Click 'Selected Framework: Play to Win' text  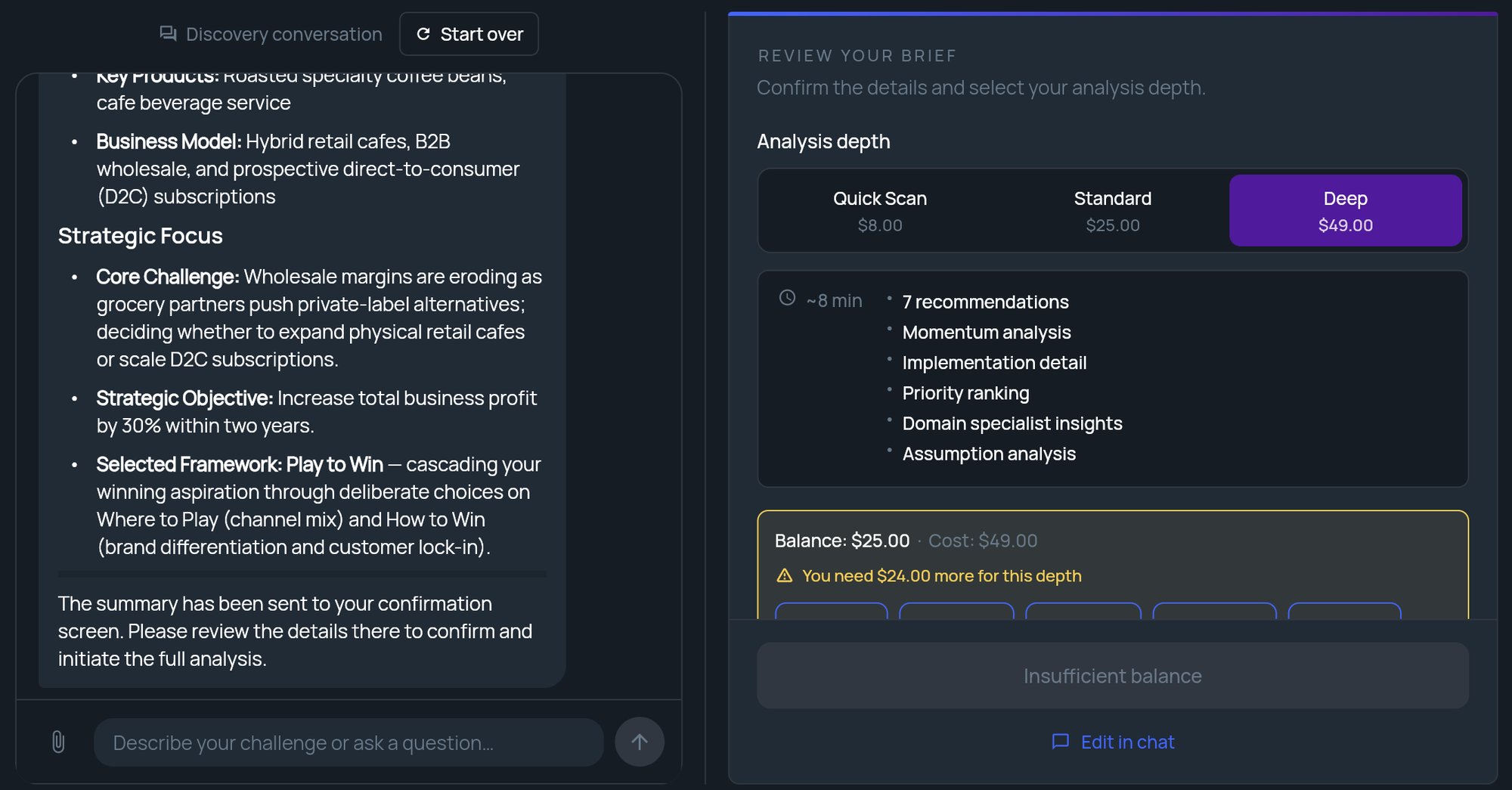240,464
